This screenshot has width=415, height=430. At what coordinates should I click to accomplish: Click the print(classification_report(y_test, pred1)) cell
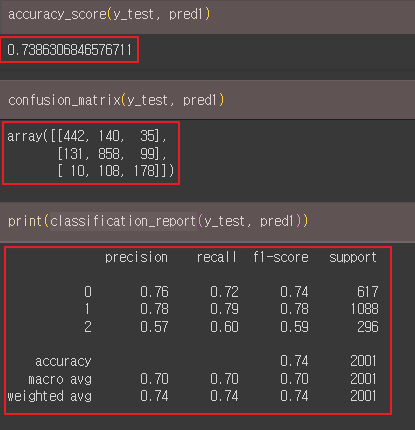tap(207, 222)
